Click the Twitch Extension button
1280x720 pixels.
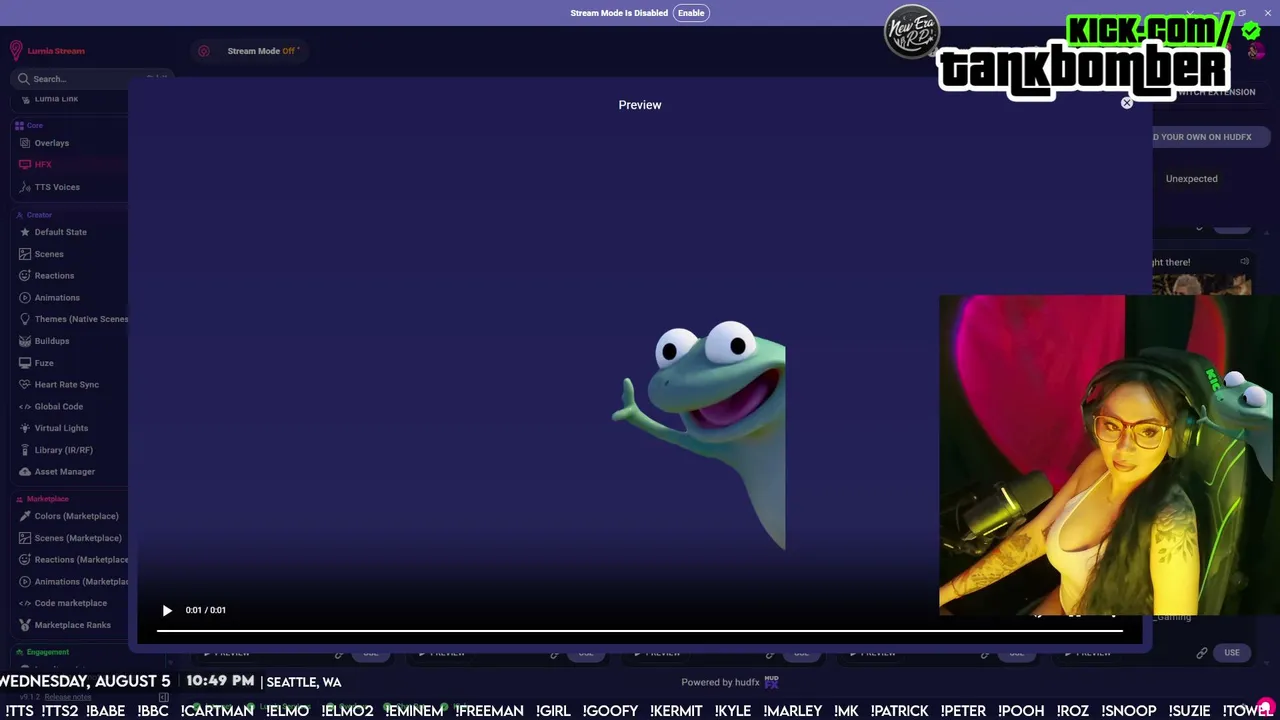coord(1215,92)
